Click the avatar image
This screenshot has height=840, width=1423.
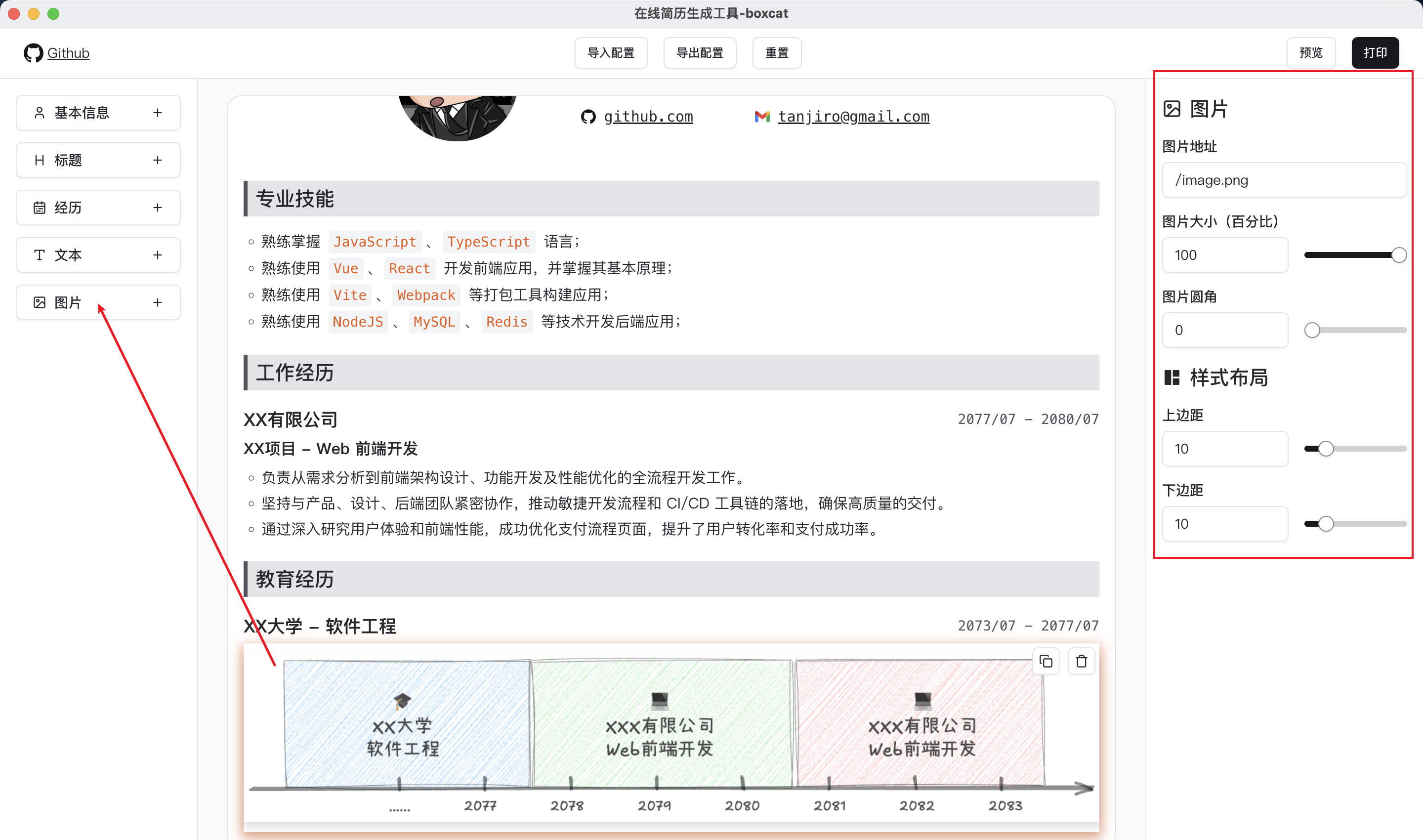coord(458,118)
